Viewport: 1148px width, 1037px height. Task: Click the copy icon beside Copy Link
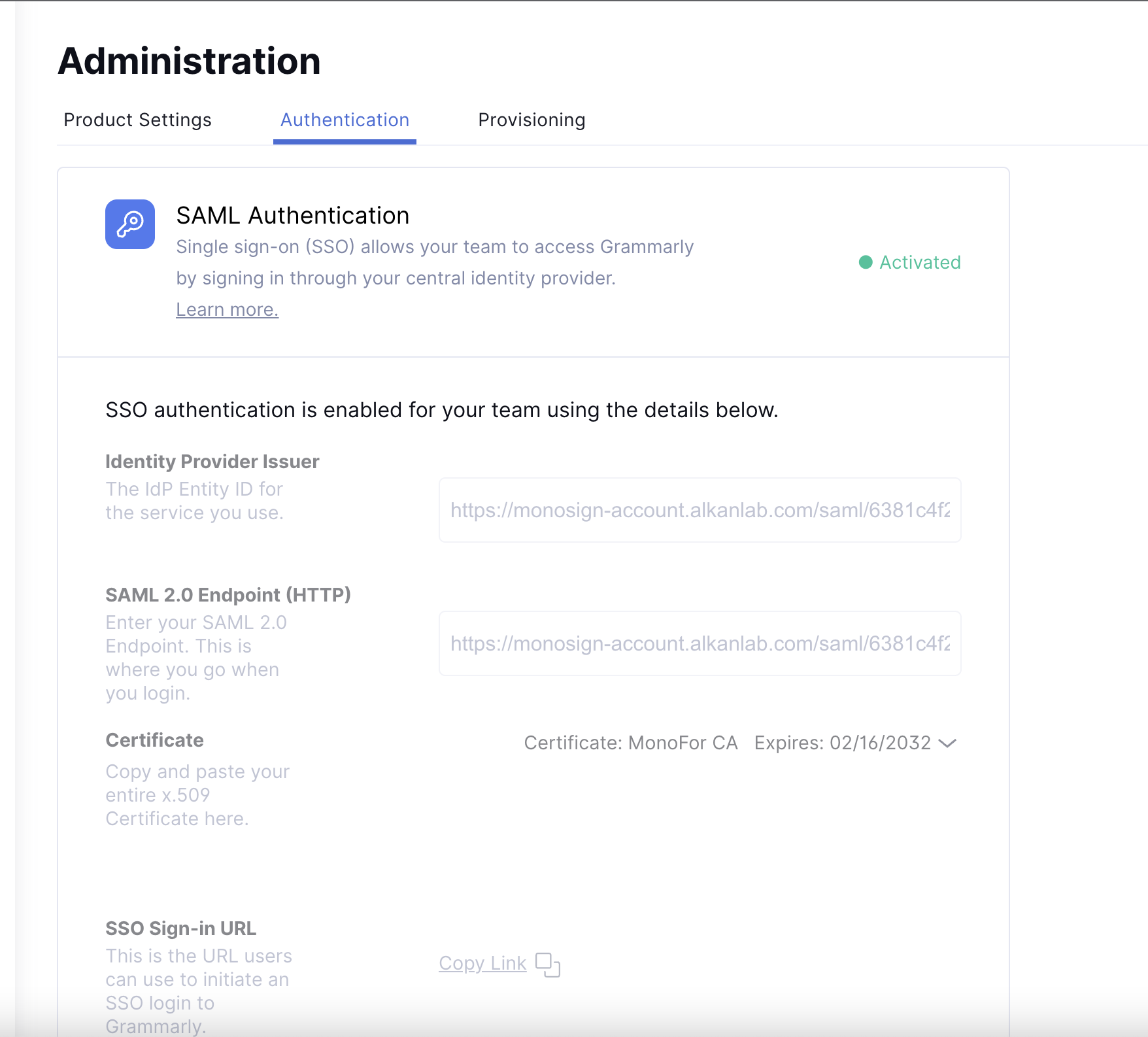click(547, 964)
